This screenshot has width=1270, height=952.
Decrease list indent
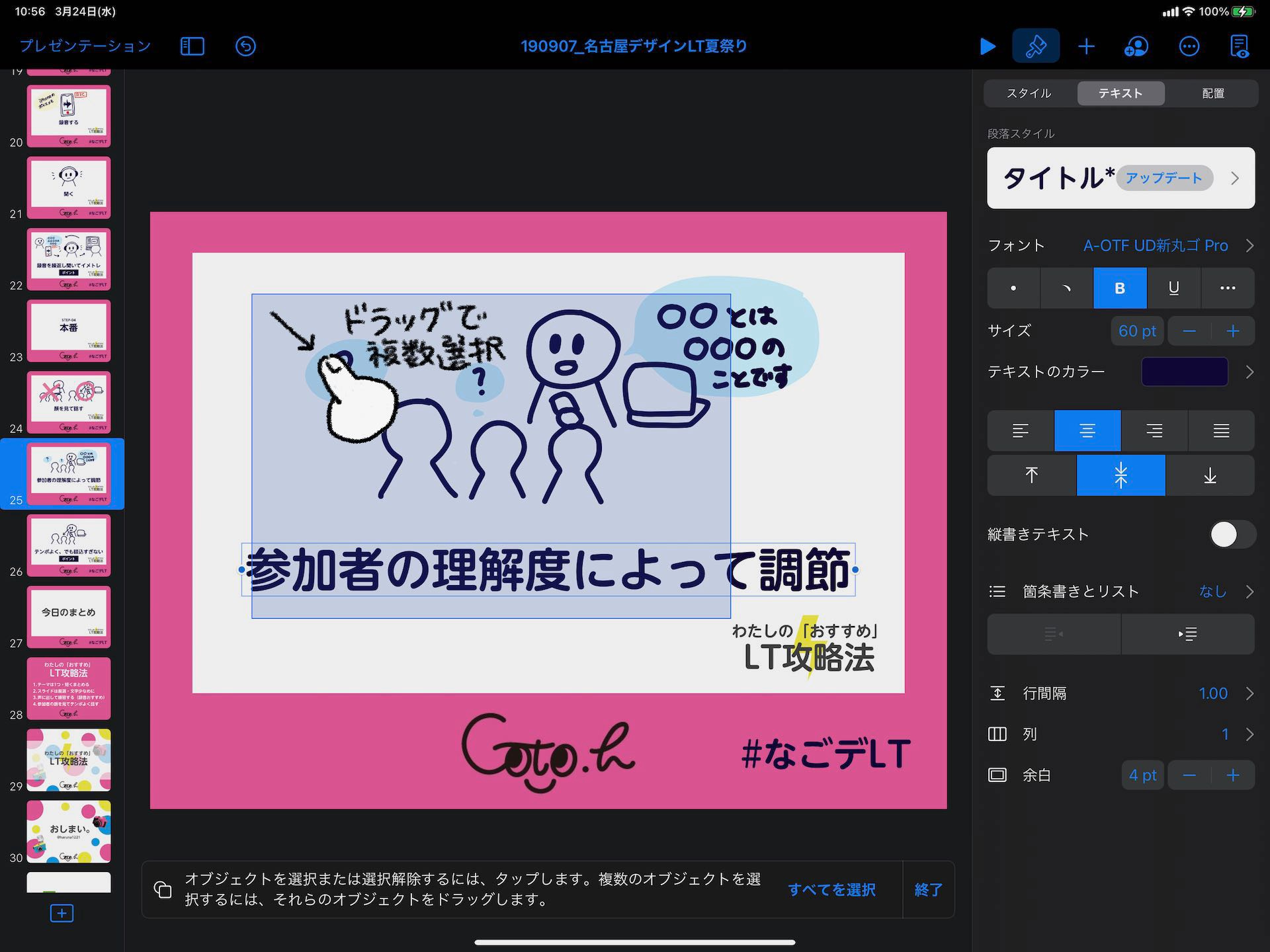click(x=1054, y=635)
